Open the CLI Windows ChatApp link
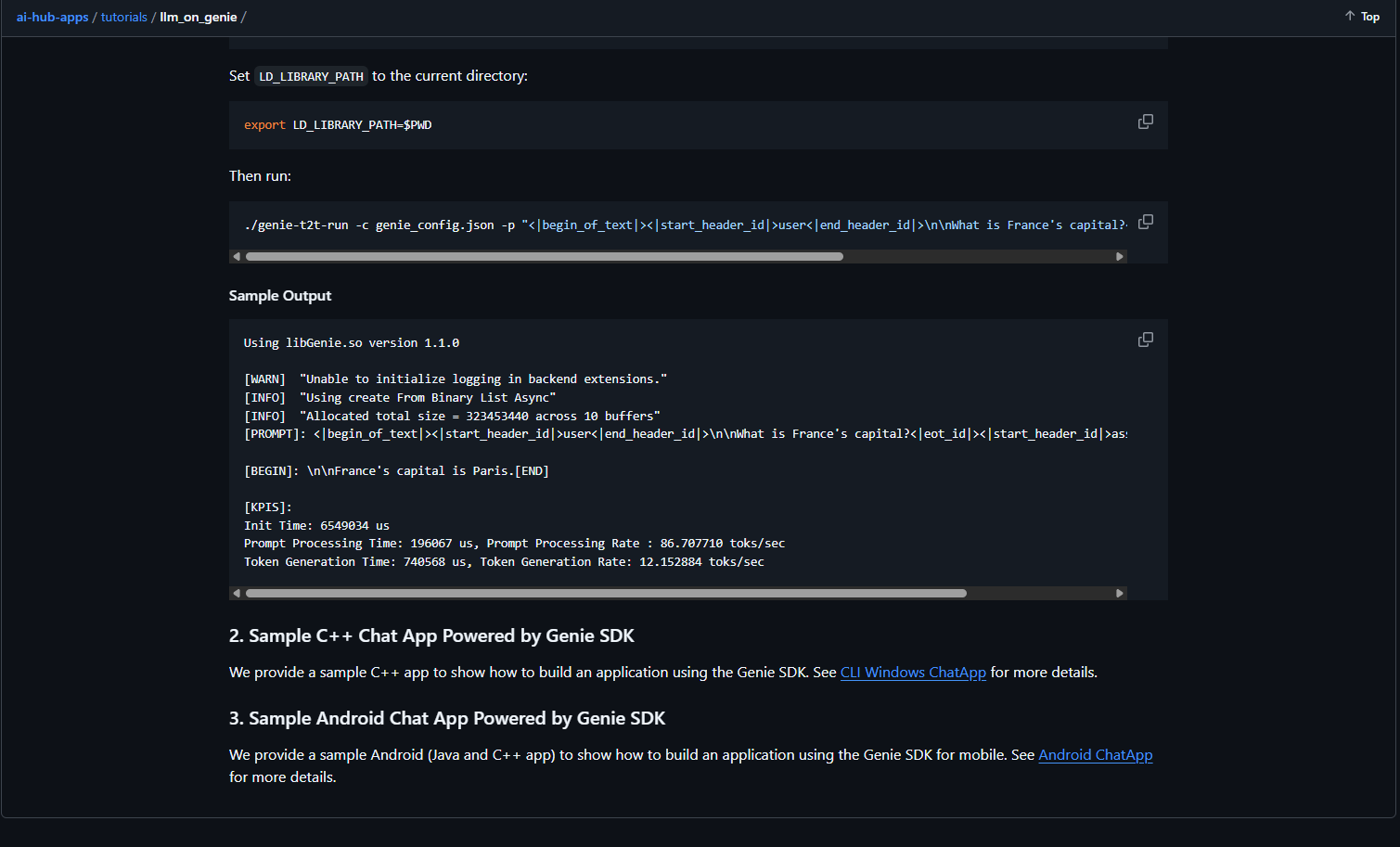1400x847 pixels. click(x=913, y=672)
